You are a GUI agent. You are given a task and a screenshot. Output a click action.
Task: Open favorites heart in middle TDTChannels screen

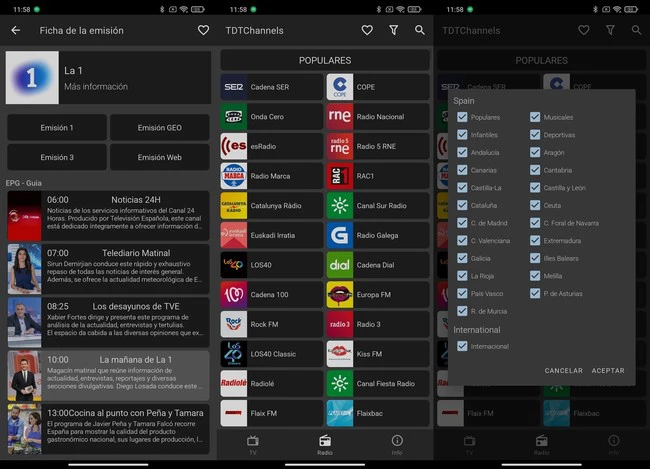point(367,30)
